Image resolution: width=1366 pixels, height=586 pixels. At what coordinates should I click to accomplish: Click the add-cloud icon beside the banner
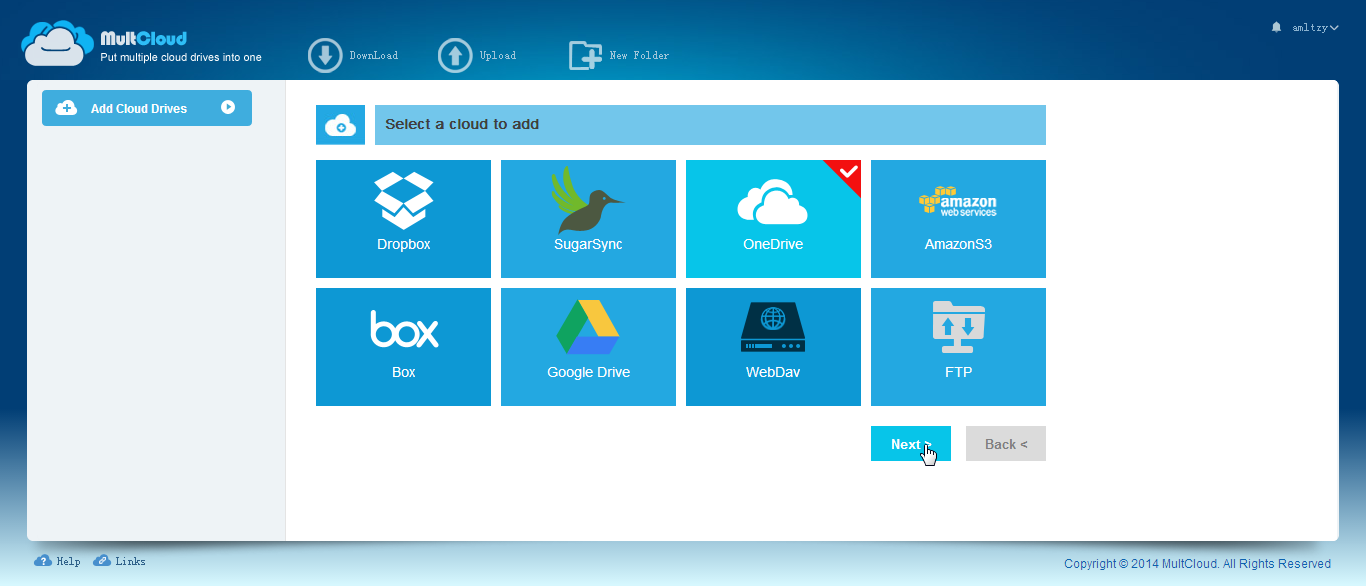tap(340, 124)
